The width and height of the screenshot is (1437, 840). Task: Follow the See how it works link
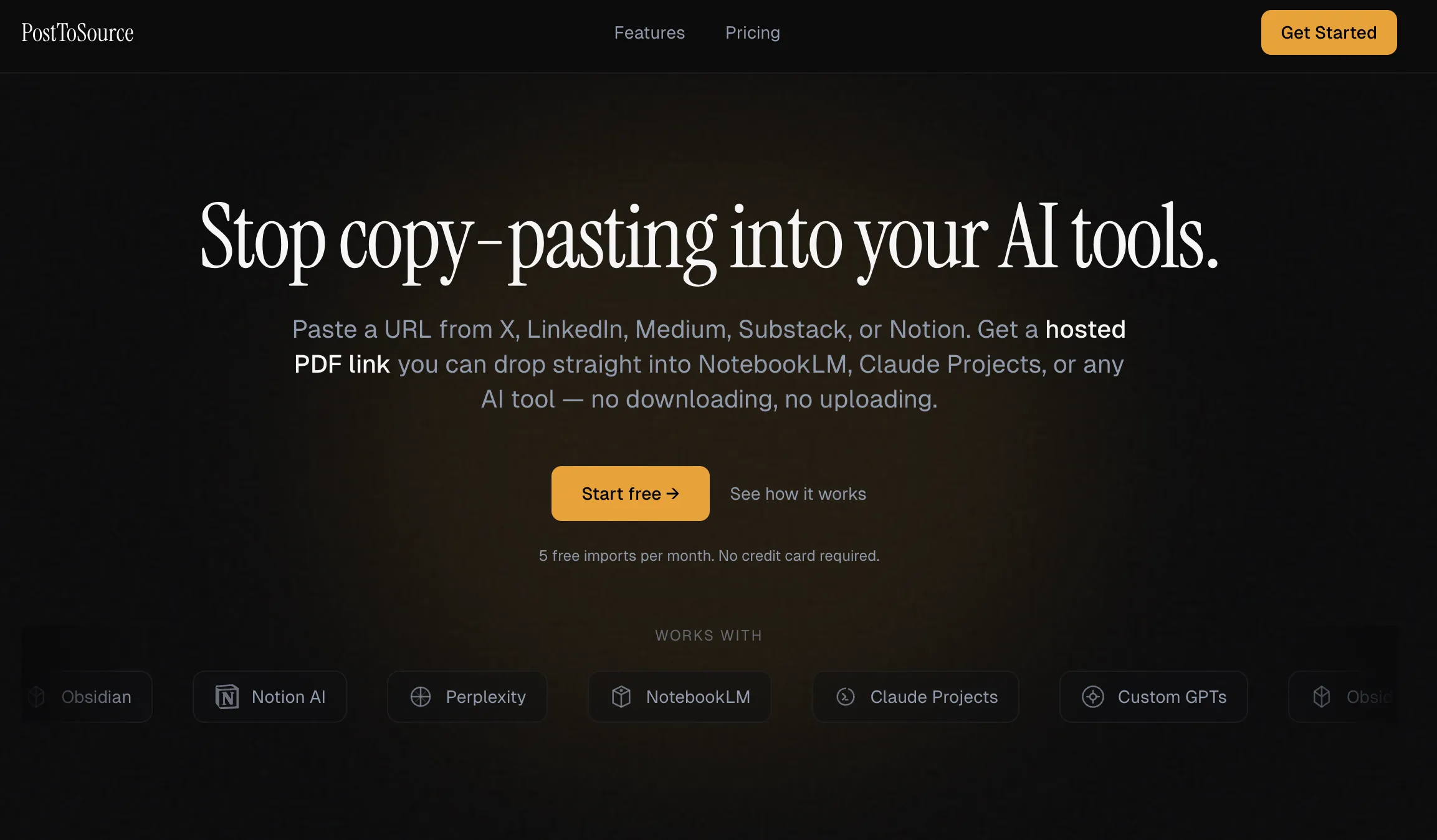tap(798, 494)
